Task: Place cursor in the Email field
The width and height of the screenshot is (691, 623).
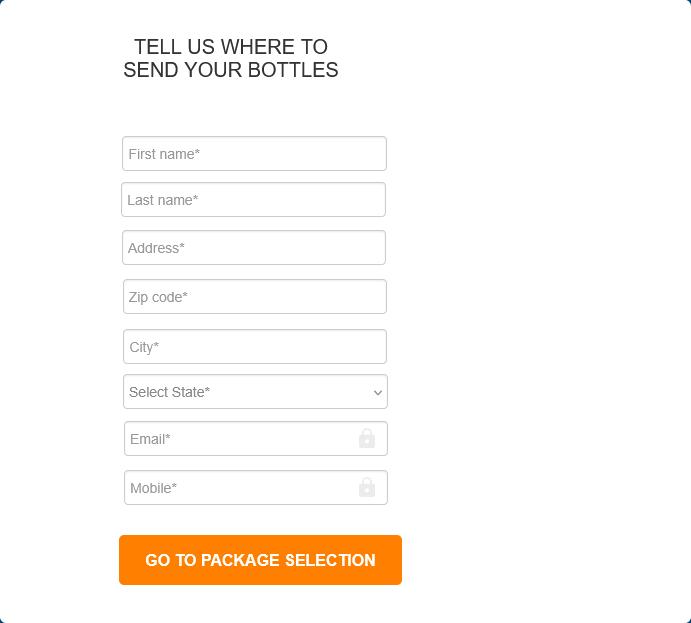Action: 256,438
